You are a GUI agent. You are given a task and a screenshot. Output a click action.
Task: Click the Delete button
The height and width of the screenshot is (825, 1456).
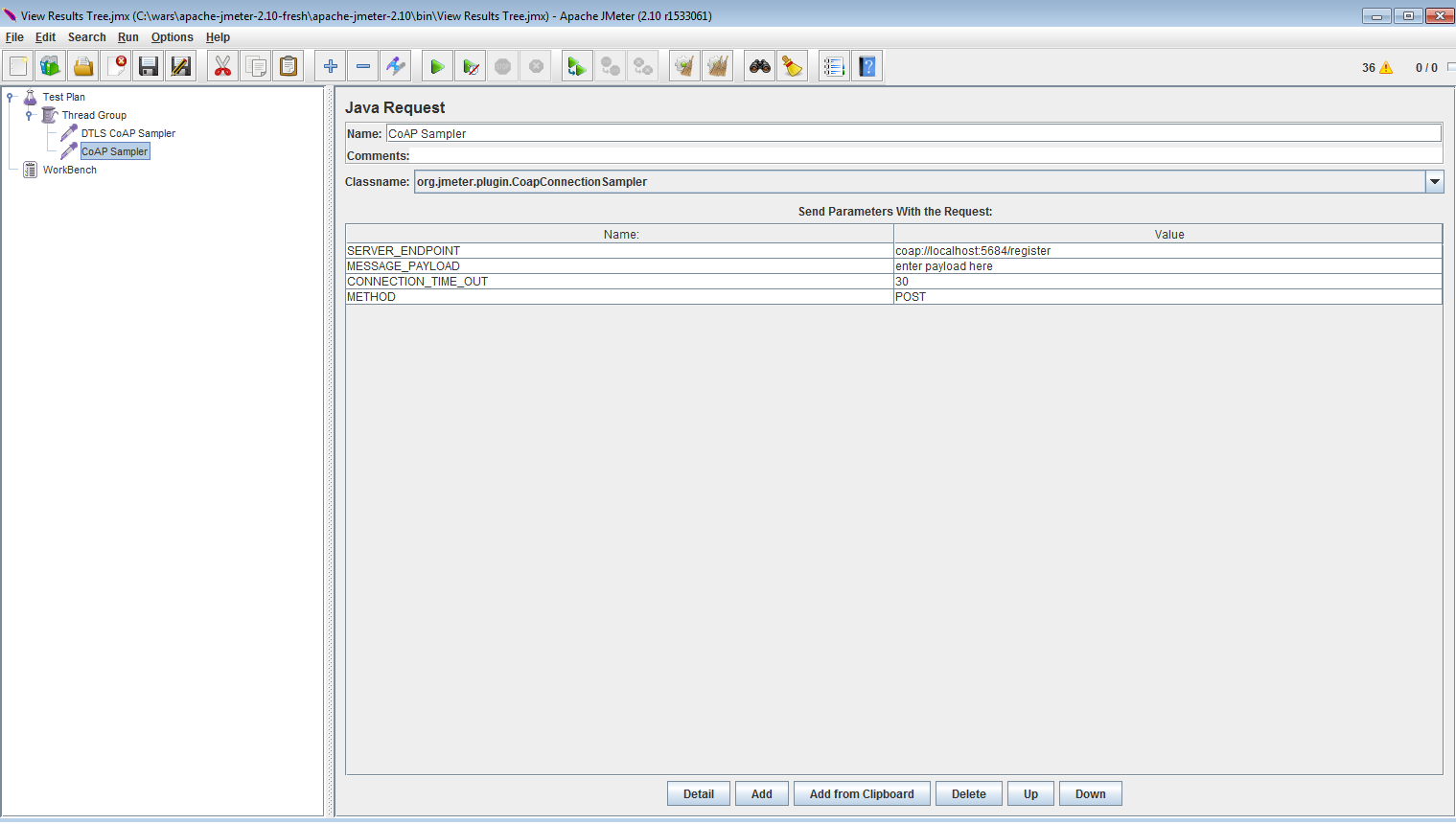tap(969, 793)
